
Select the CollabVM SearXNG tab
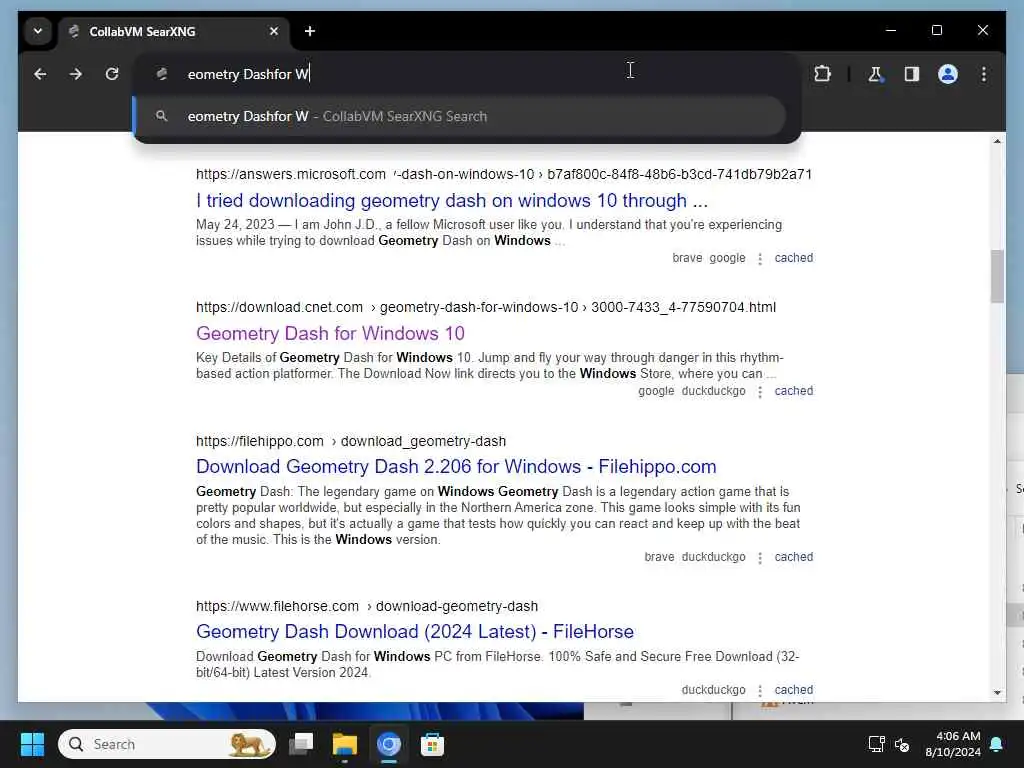[174, 31]
